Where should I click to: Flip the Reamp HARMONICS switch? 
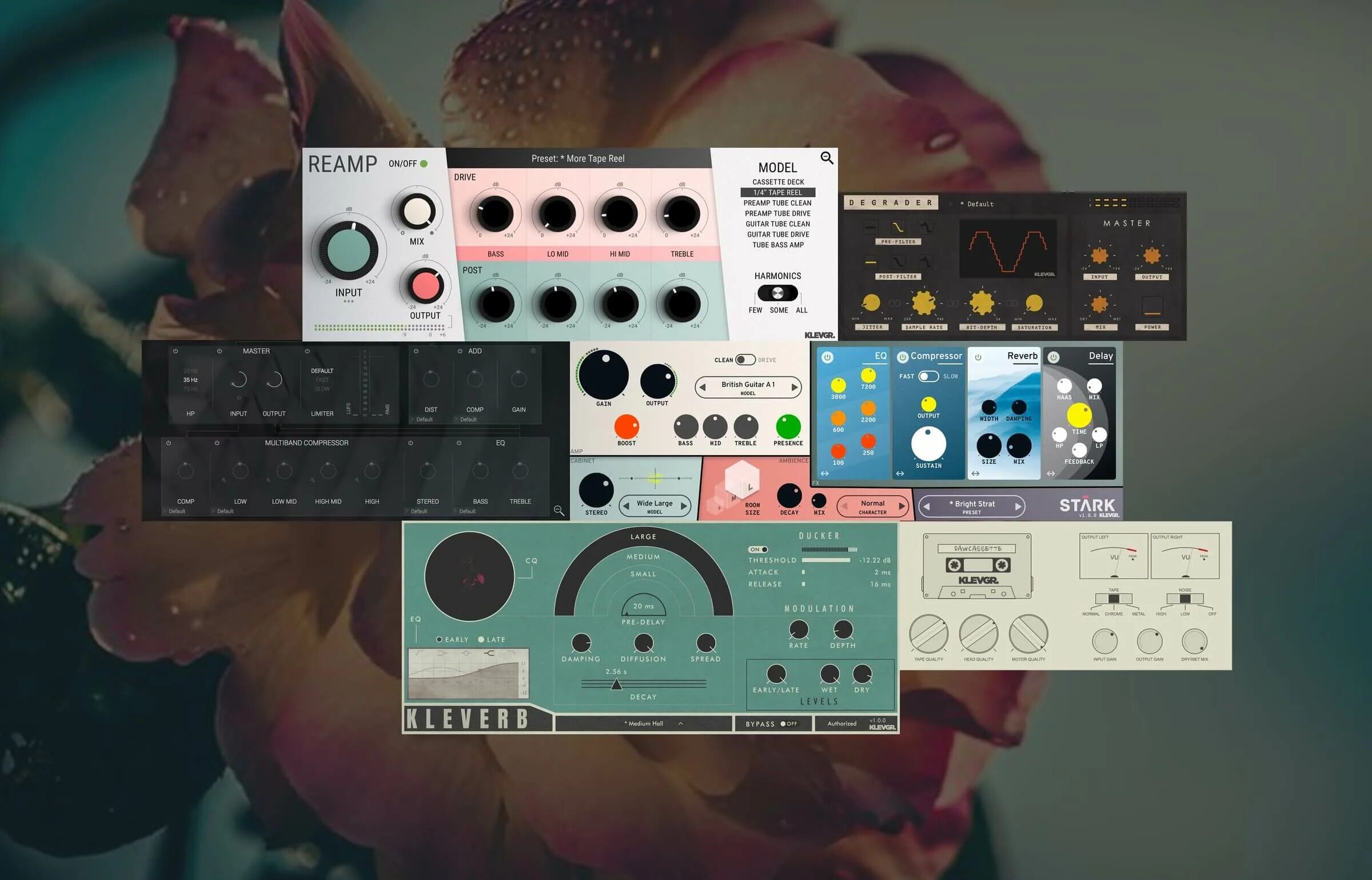pyautogui.click(x=777, y=293)
